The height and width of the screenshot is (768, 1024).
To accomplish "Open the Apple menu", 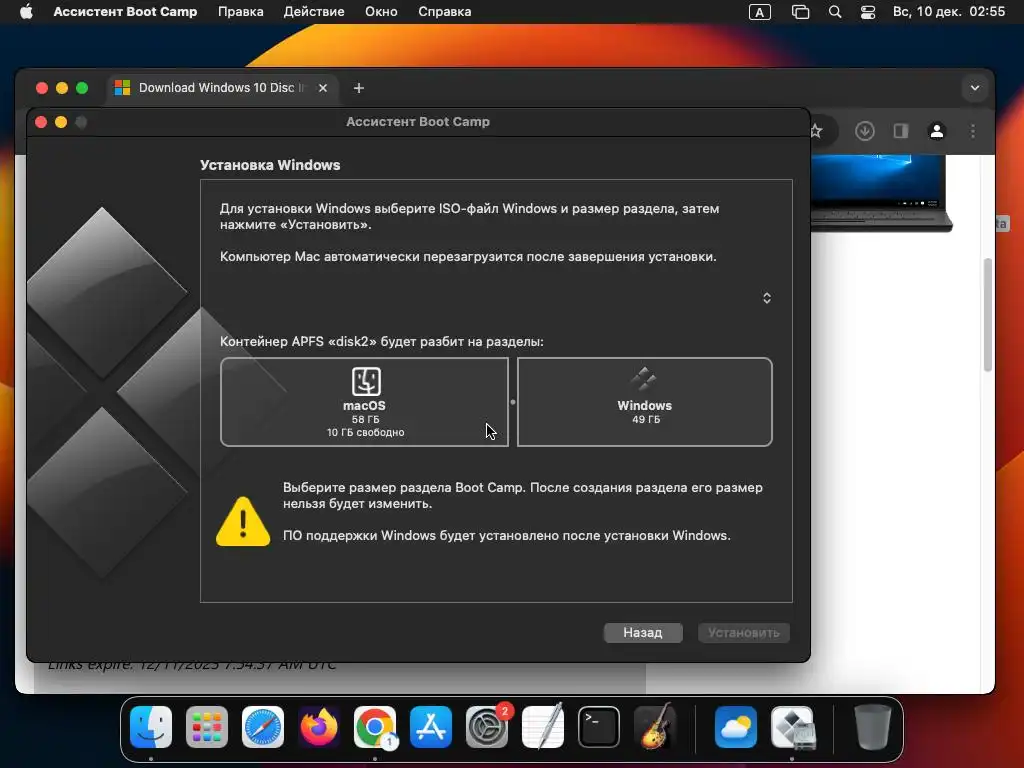I will coord(26,12).
